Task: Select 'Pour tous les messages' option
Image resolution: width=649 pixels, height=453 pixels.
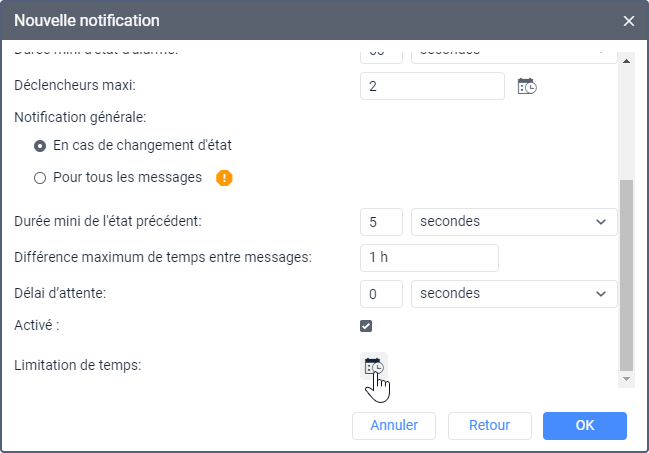Action: coord(40,178)
